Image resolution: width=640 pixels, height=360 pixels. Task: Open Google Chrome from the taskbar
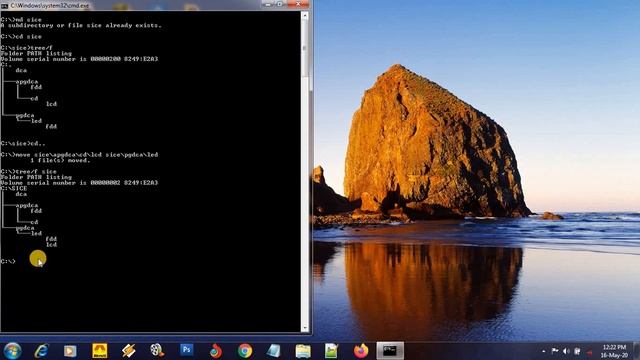point(245,351)
